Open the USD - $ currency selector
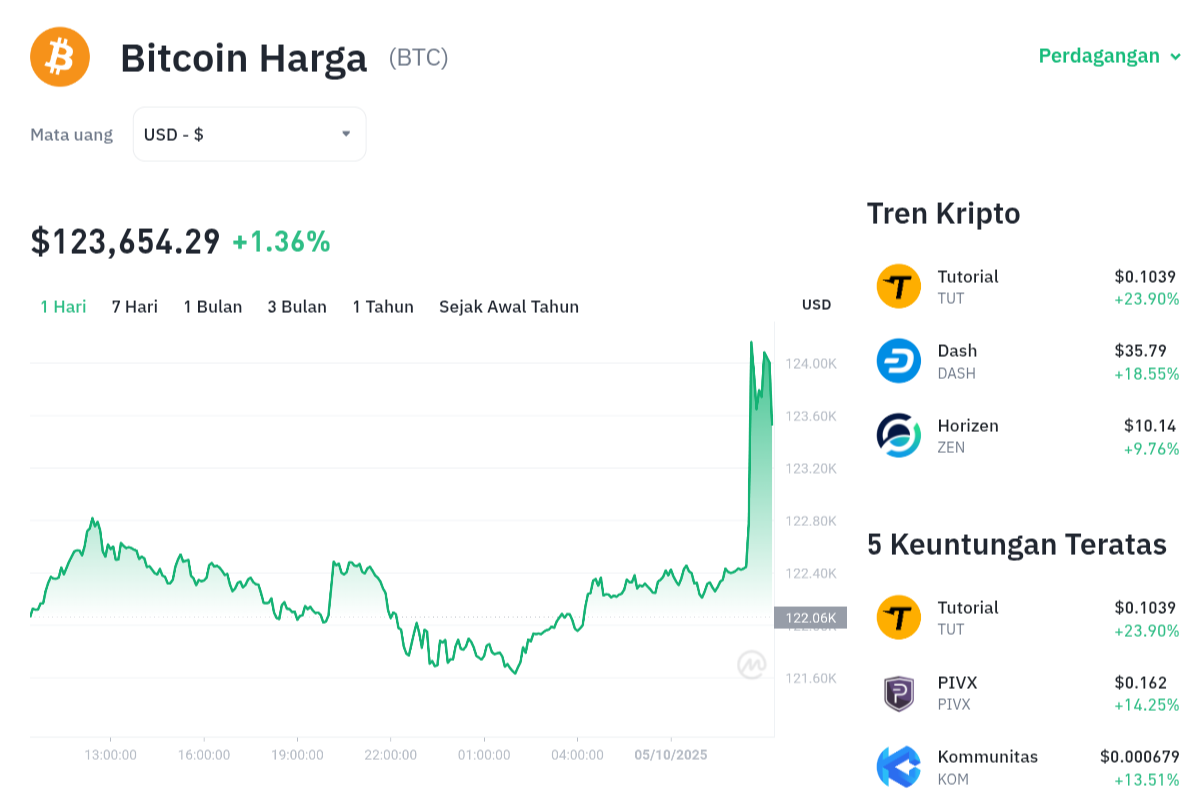The image size is (1196, 797). pyautogui.click(x=249, y=134)
